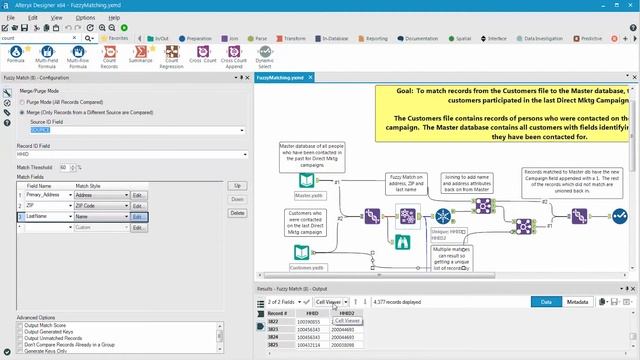Open the Options menu
Viewport: 640px width, 360px height.
(85, 18)
